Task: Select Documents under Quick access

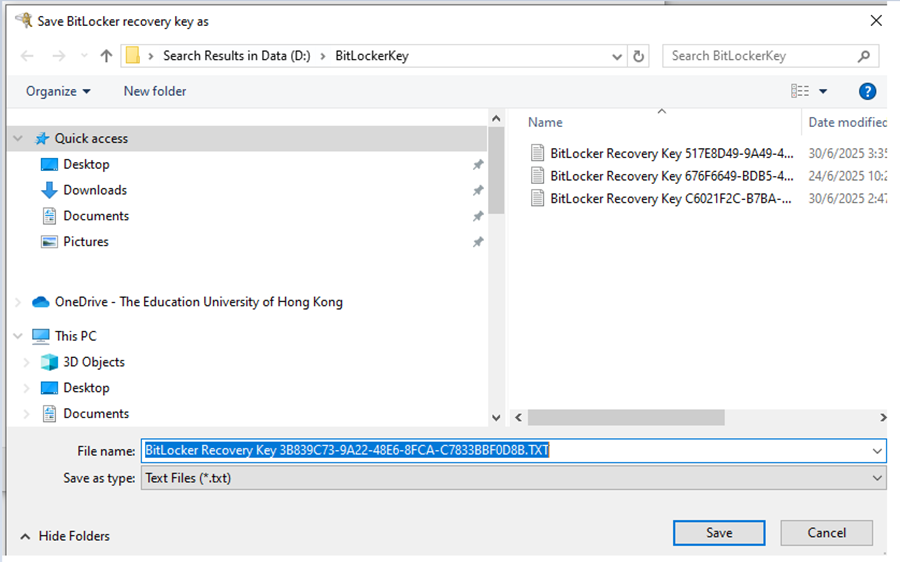Action: (x=96, y=216)
